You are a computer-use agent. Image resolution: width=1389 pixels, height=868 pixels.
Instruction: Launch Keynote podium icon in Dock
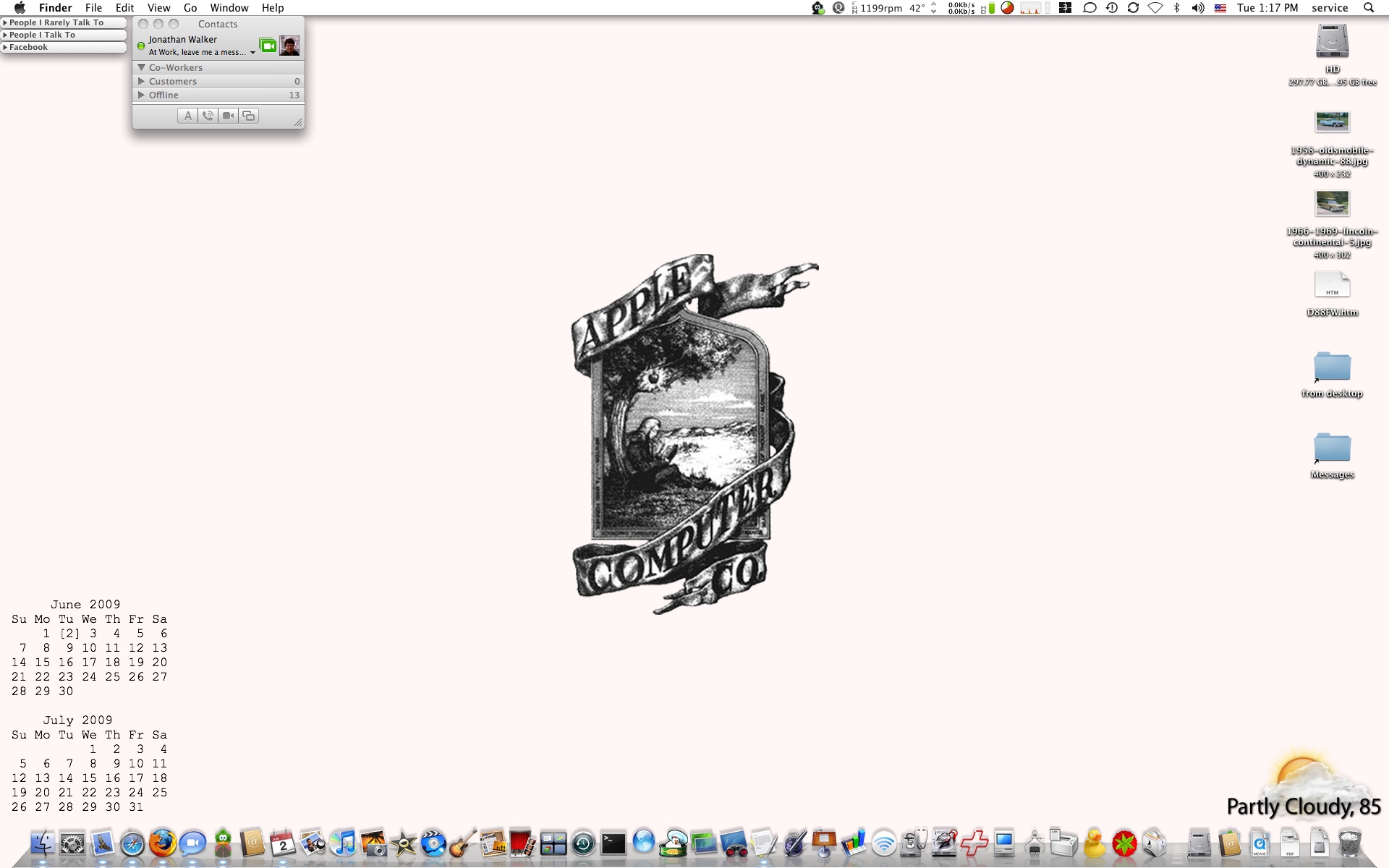[824, 843]
